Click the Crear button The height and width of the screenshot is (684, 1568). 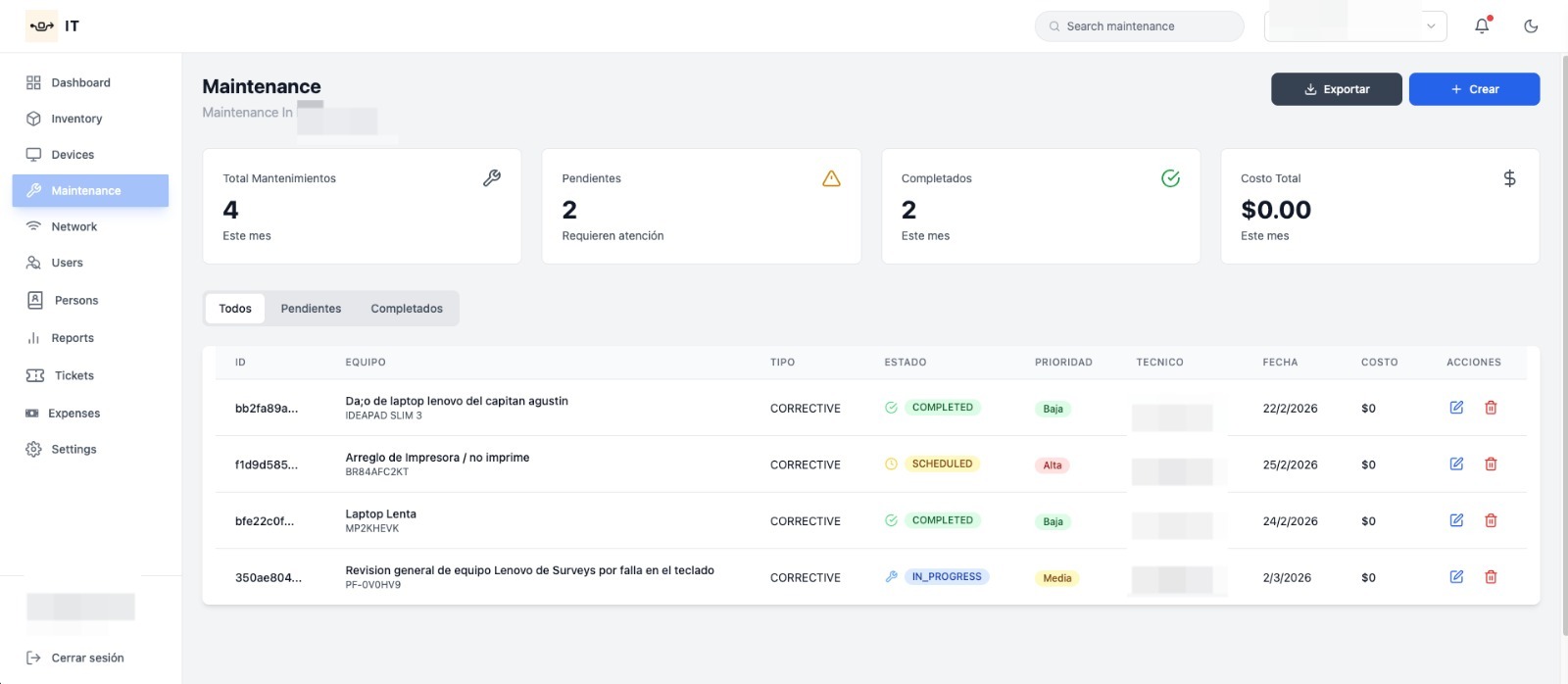point(1474,89)
